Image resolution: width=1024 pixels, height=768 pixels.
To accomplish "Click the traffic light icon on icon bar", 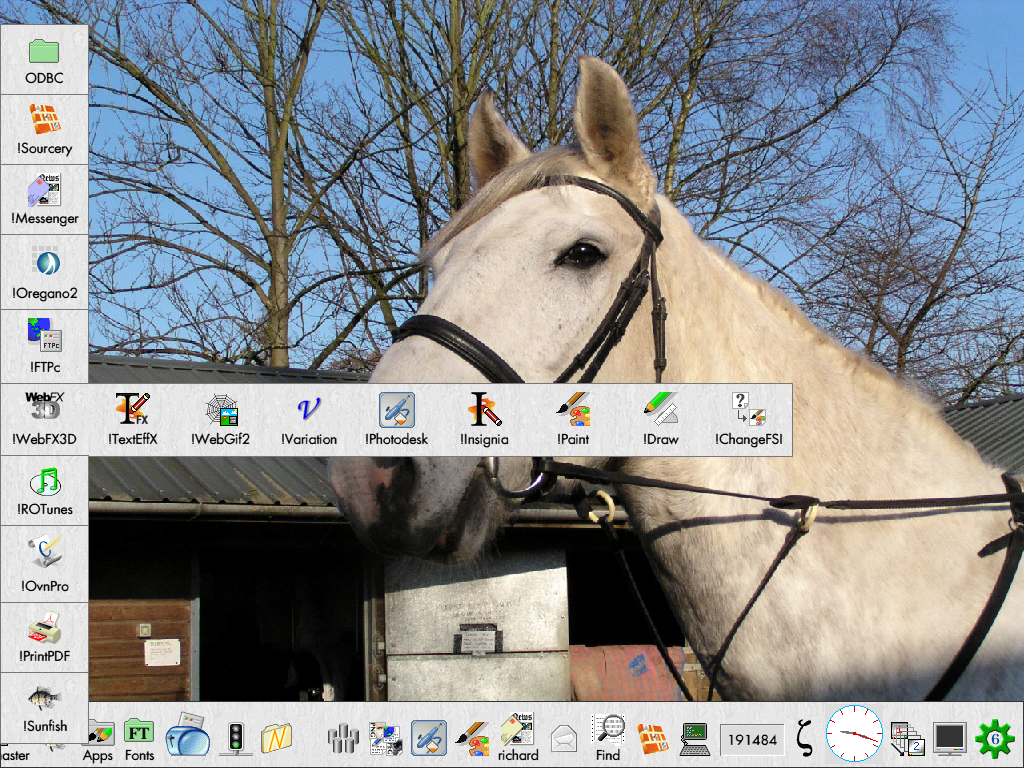I will tap(236, 739).
